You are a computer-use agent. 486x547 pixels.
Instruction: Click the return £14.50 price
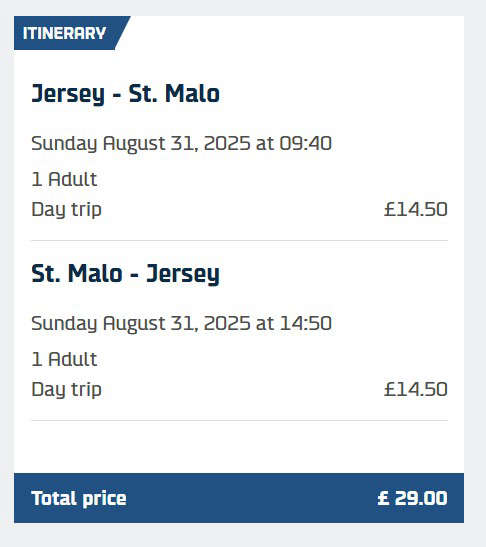pyautogui.click(x=416, y=389)
